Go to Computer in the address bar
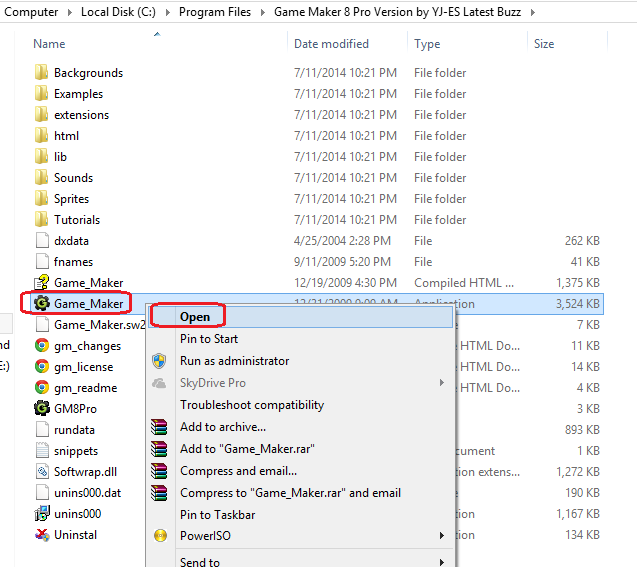Viewport: 637px width, 567px height. [31, 12]
